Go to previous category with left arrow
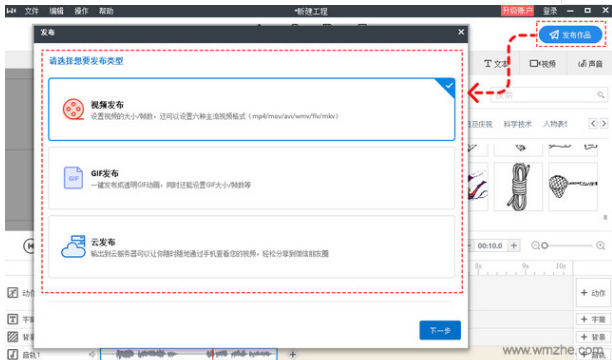 tap(593, 124)
